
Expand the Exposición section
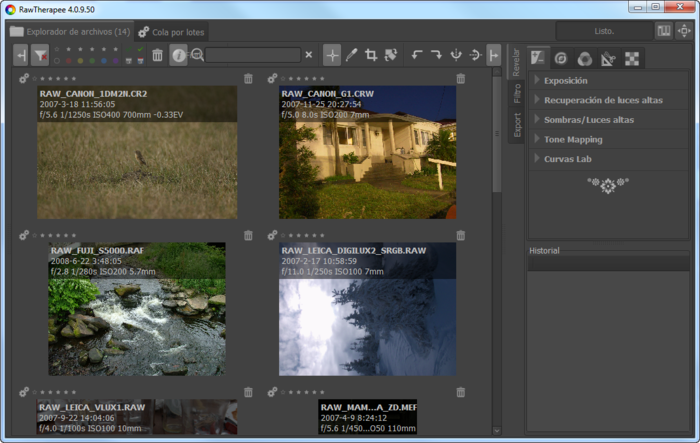click(x=608, y=80)
